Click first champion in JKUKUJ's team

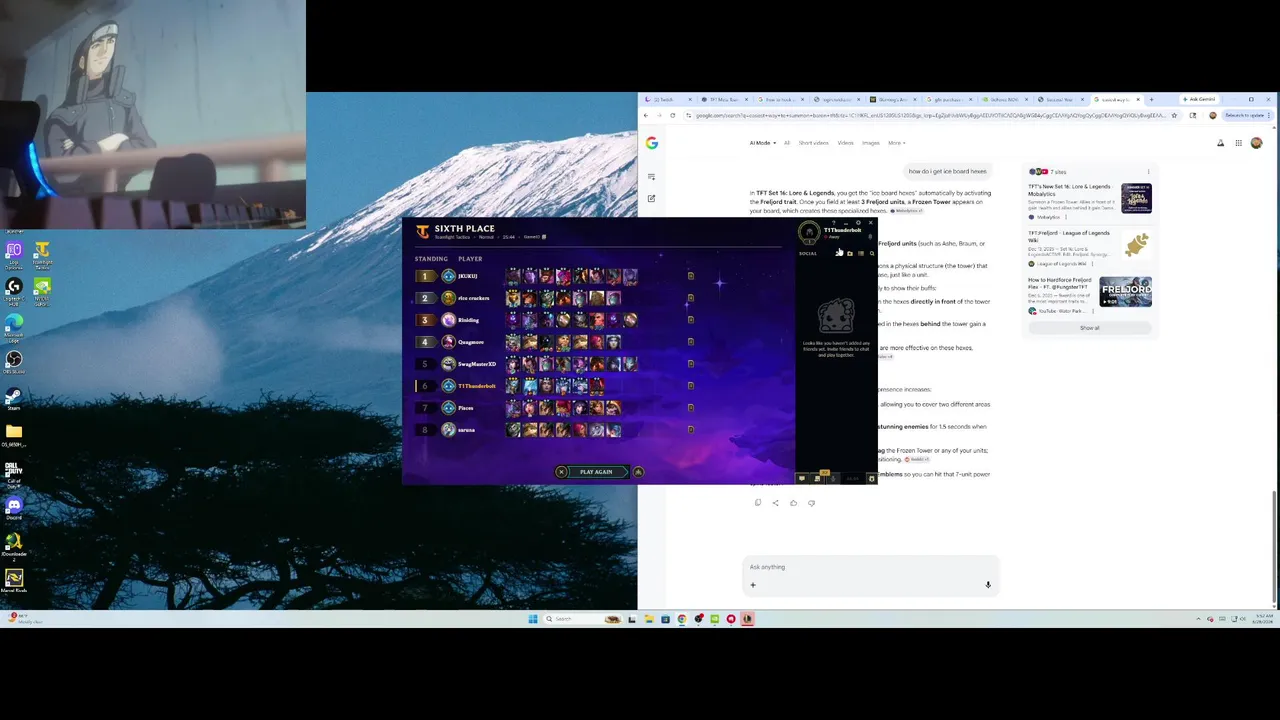[x=513, y=276]
